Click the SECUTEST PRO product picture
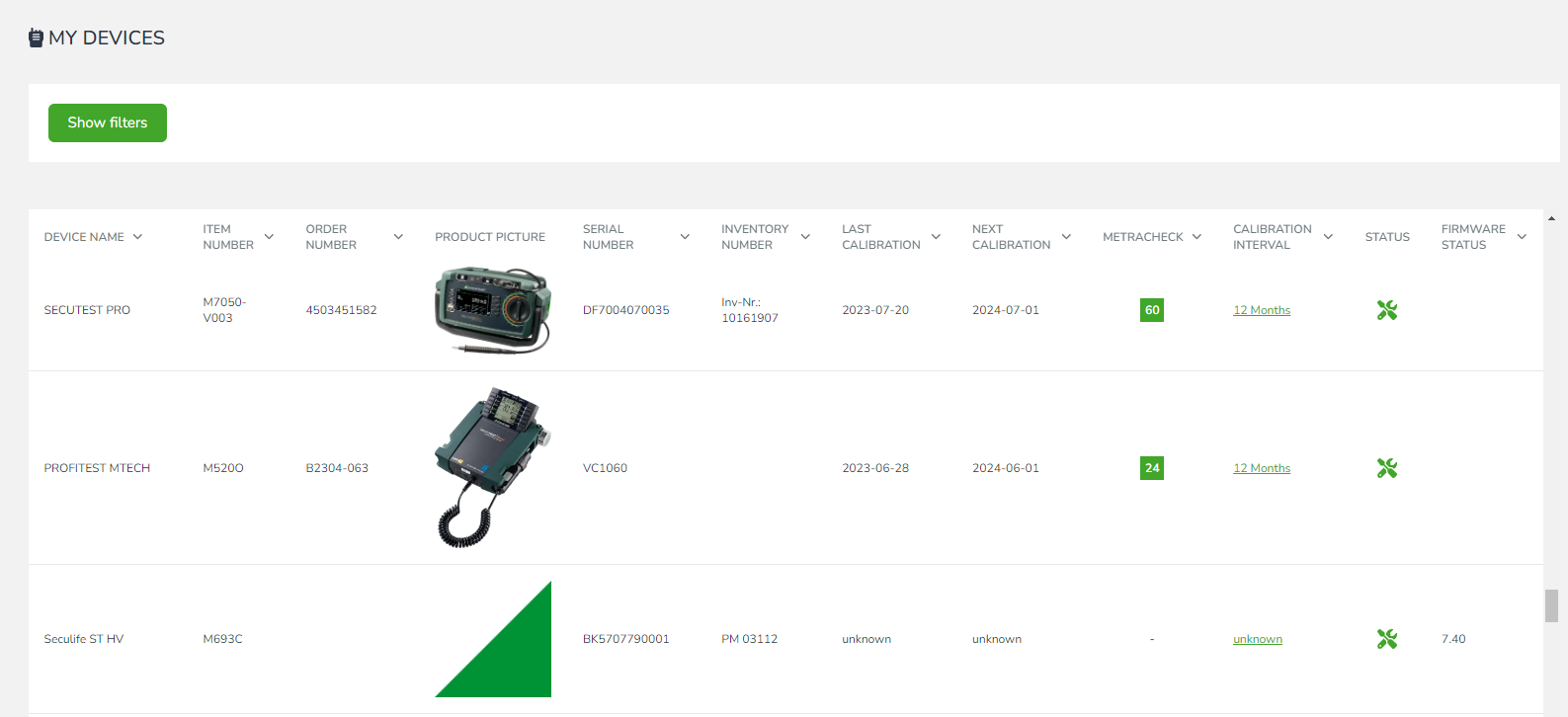1568x717 pixels. 493,310
